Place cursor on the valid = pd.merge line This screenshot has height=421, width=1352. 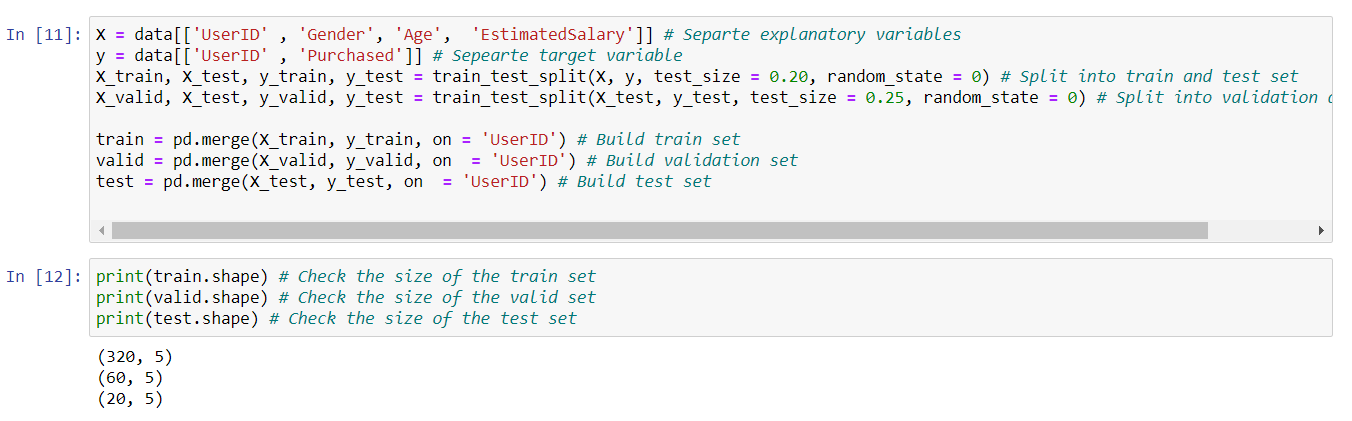pos(330,161)
